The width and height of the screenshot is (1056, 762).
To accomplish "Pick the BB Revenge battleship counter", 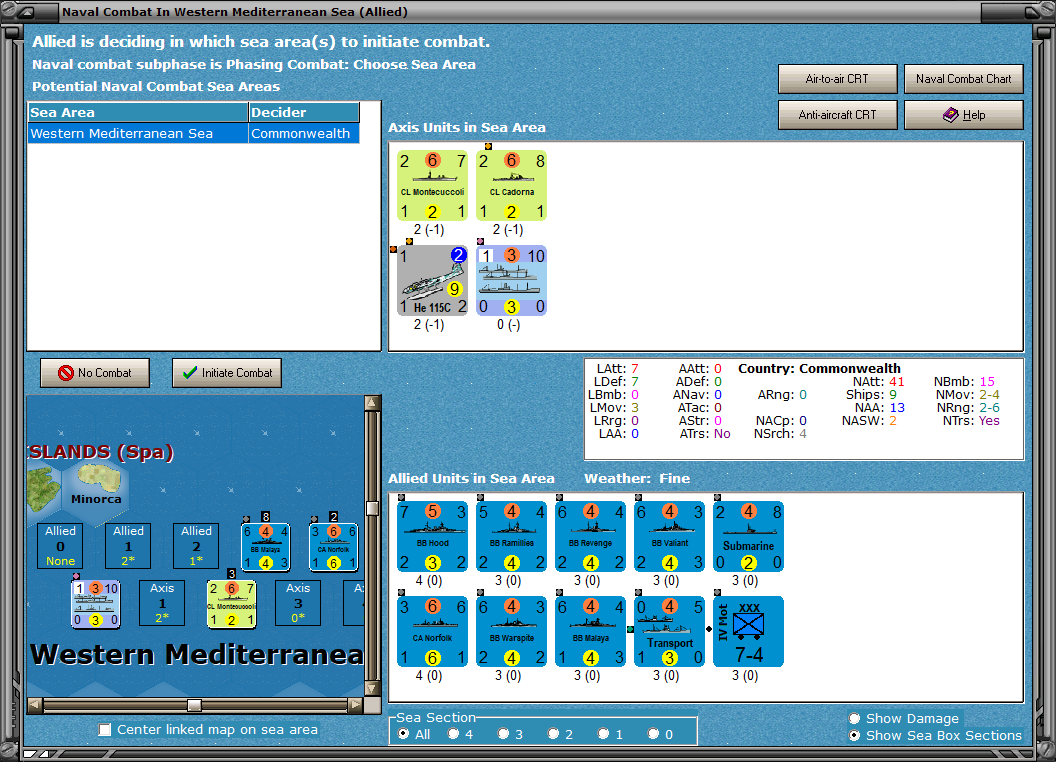I will (x=590, y=536).
